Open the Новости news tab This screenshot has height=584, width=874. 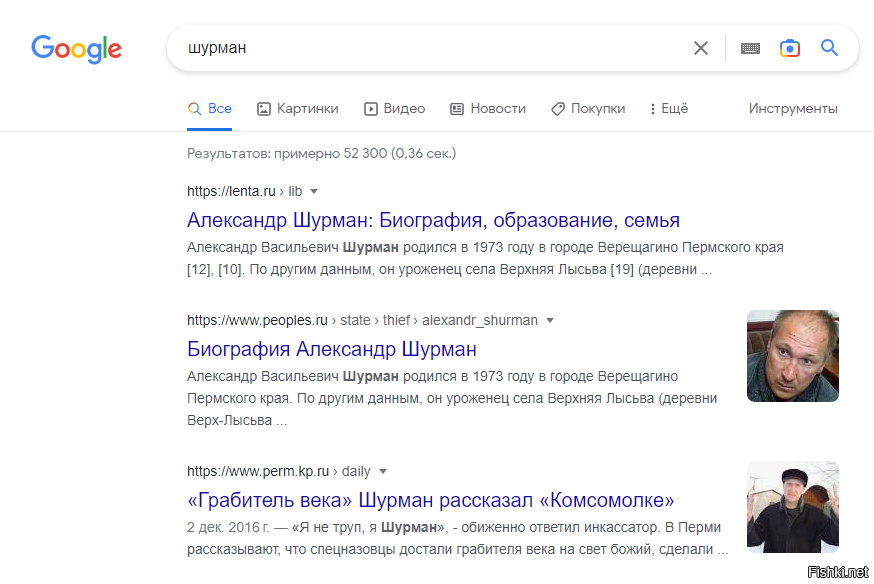pyautogui.click(x=488, y=109)
